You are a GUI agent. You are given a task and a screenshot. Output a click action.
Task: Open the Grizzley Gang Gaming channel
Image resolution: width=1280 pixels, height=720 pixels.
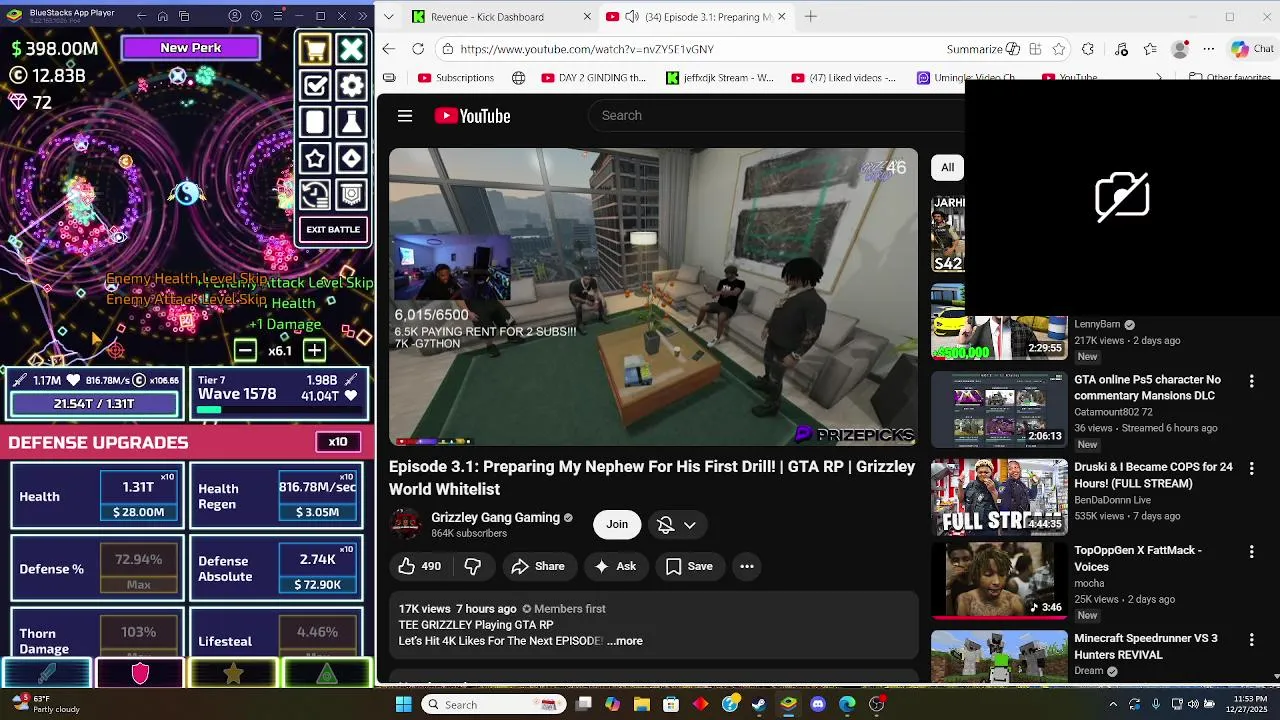(495, 517)
